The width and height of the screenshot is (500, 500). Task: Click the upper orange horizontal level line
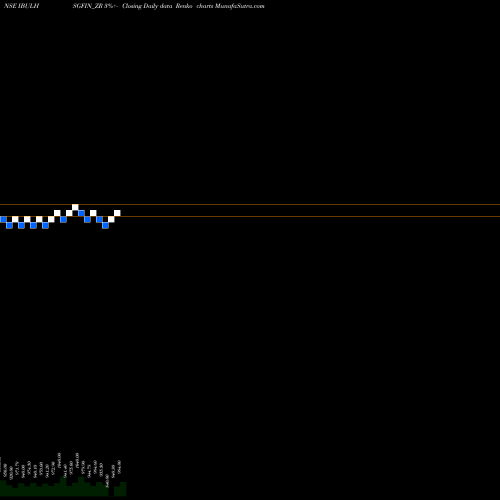250,204
